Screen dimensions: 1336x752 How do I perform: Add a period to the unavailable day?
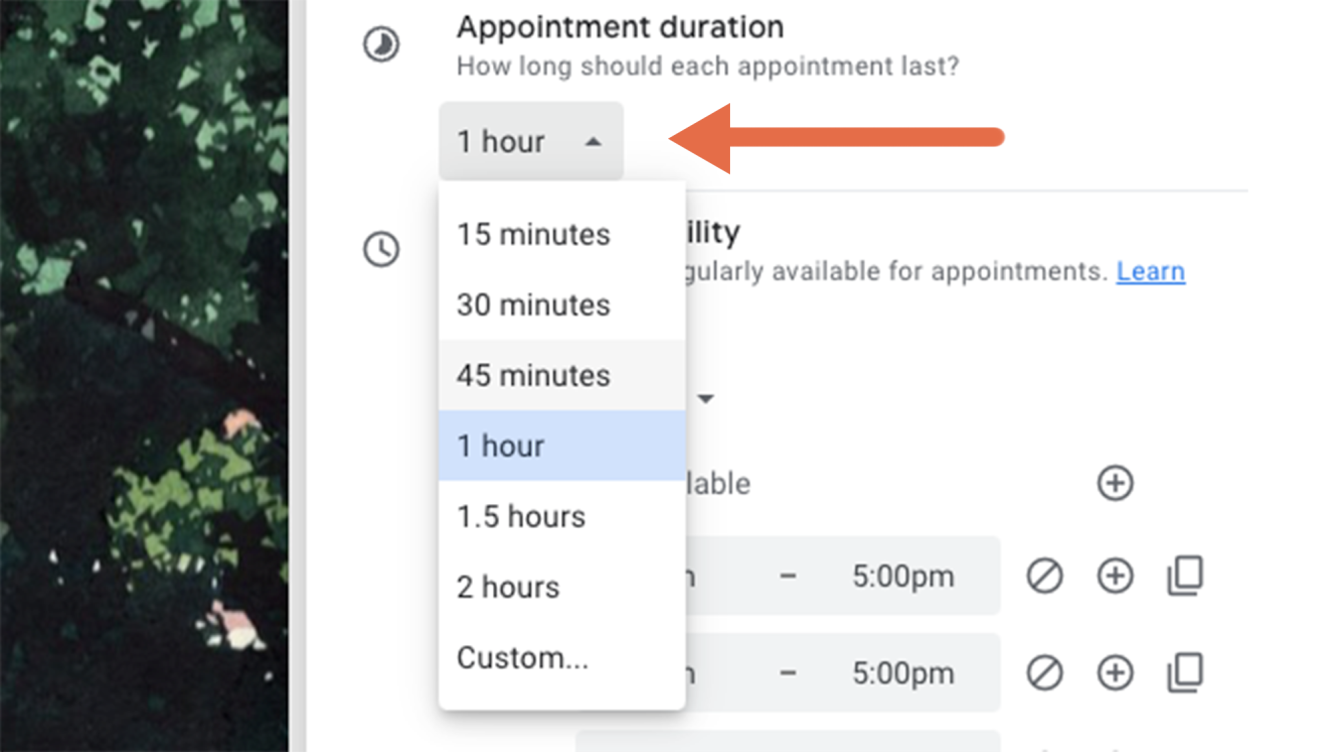pyautogui.click(x=1114, y=483)
